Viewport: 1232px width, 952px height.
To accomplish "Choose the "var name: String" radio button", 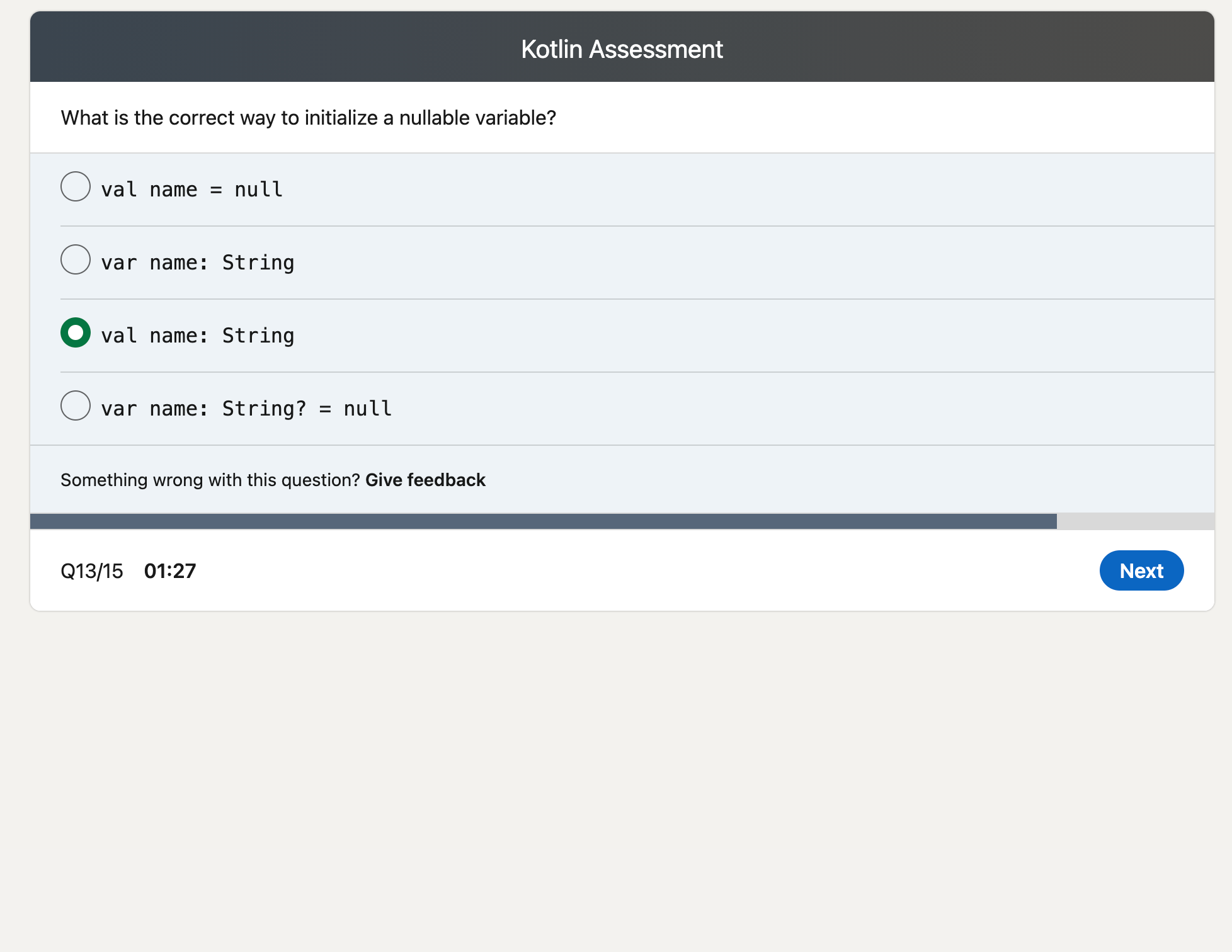I will coord(75,260).
